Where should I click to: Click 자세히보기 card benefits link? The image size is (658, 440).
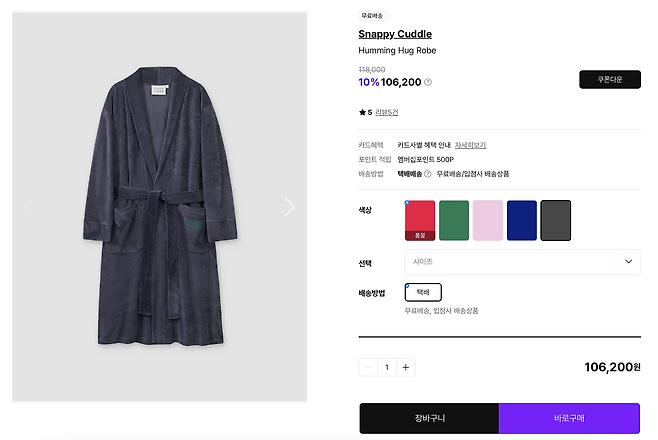pyautogui.click(x=470, y=145)
